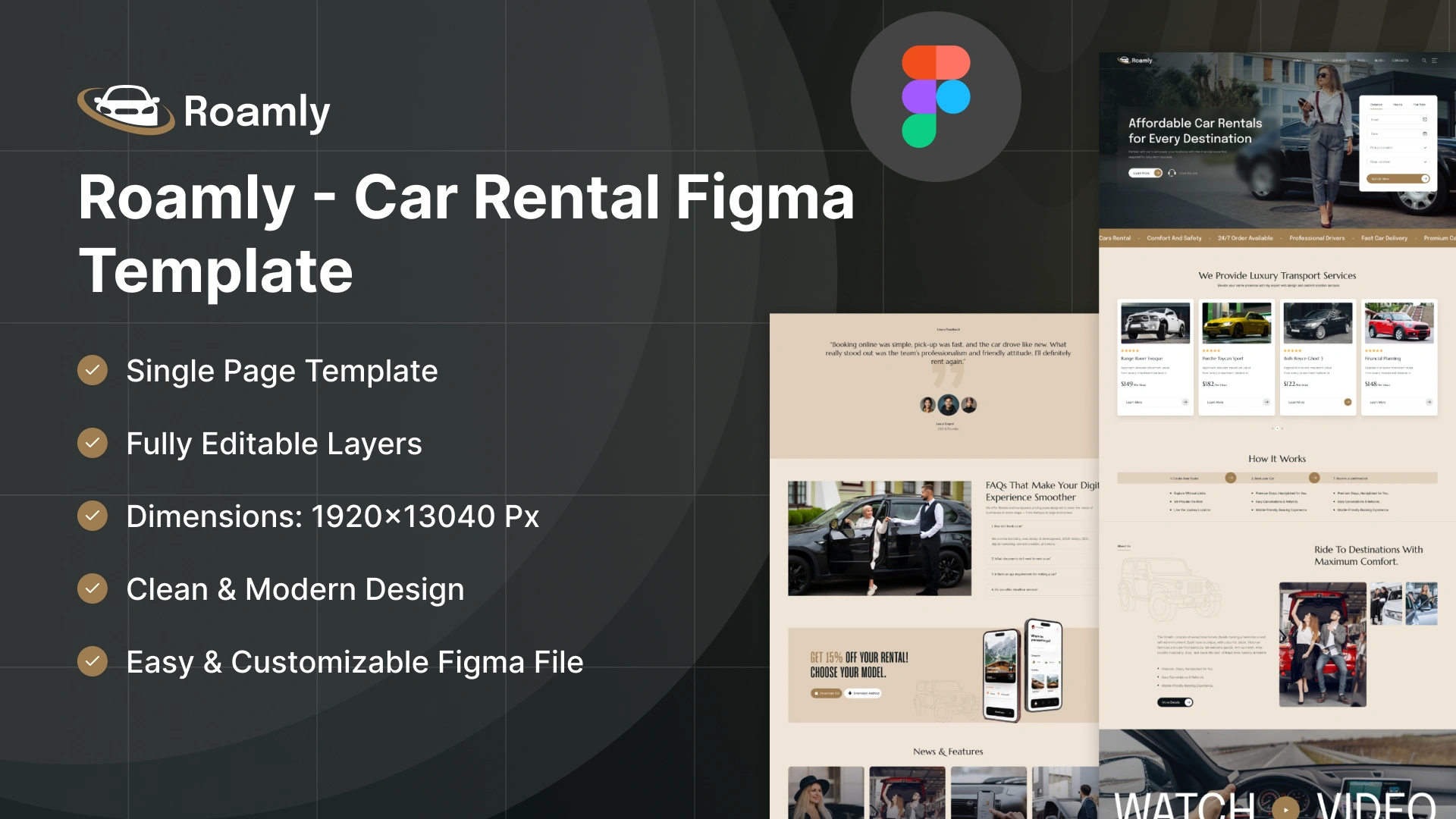Click the Email input field
The height and width of the screenshot is (819, 1456).
[x=1398, y=120]
